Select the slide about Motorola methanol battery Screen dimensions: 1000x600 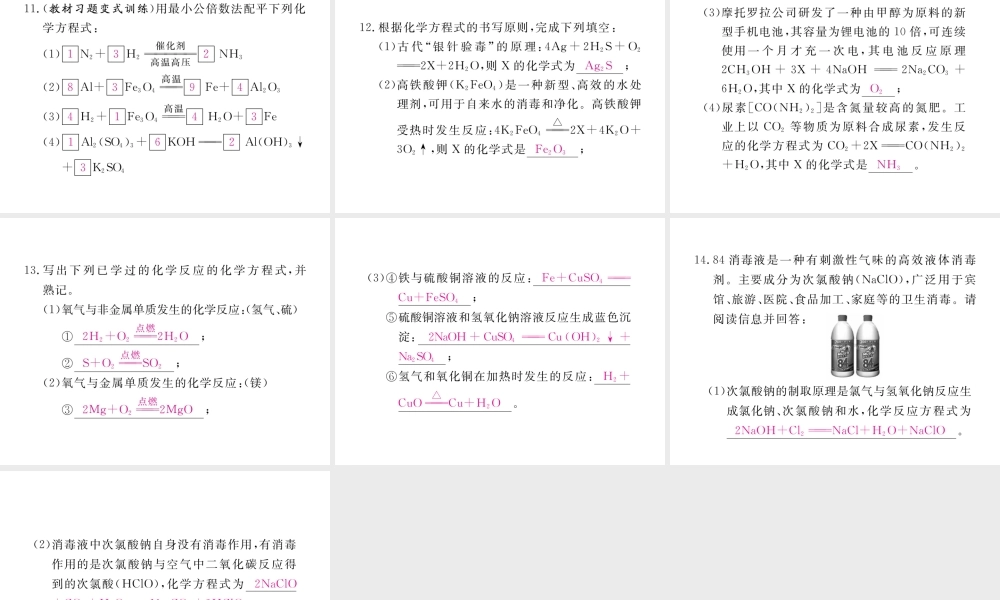pyautogui.click(x=835, y=106)
